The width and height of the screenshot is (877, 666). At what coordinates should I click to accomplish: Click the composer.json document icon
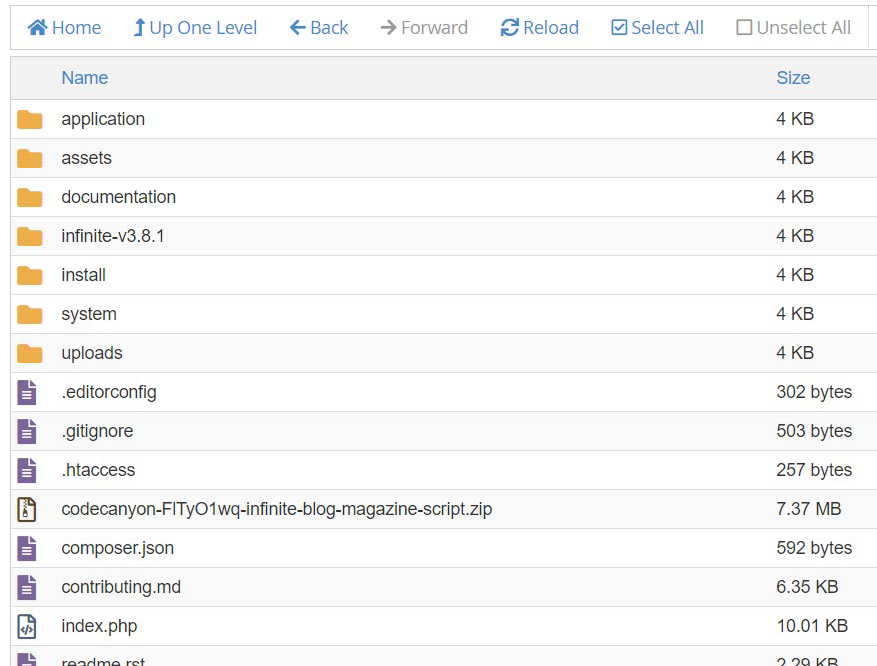27,548
